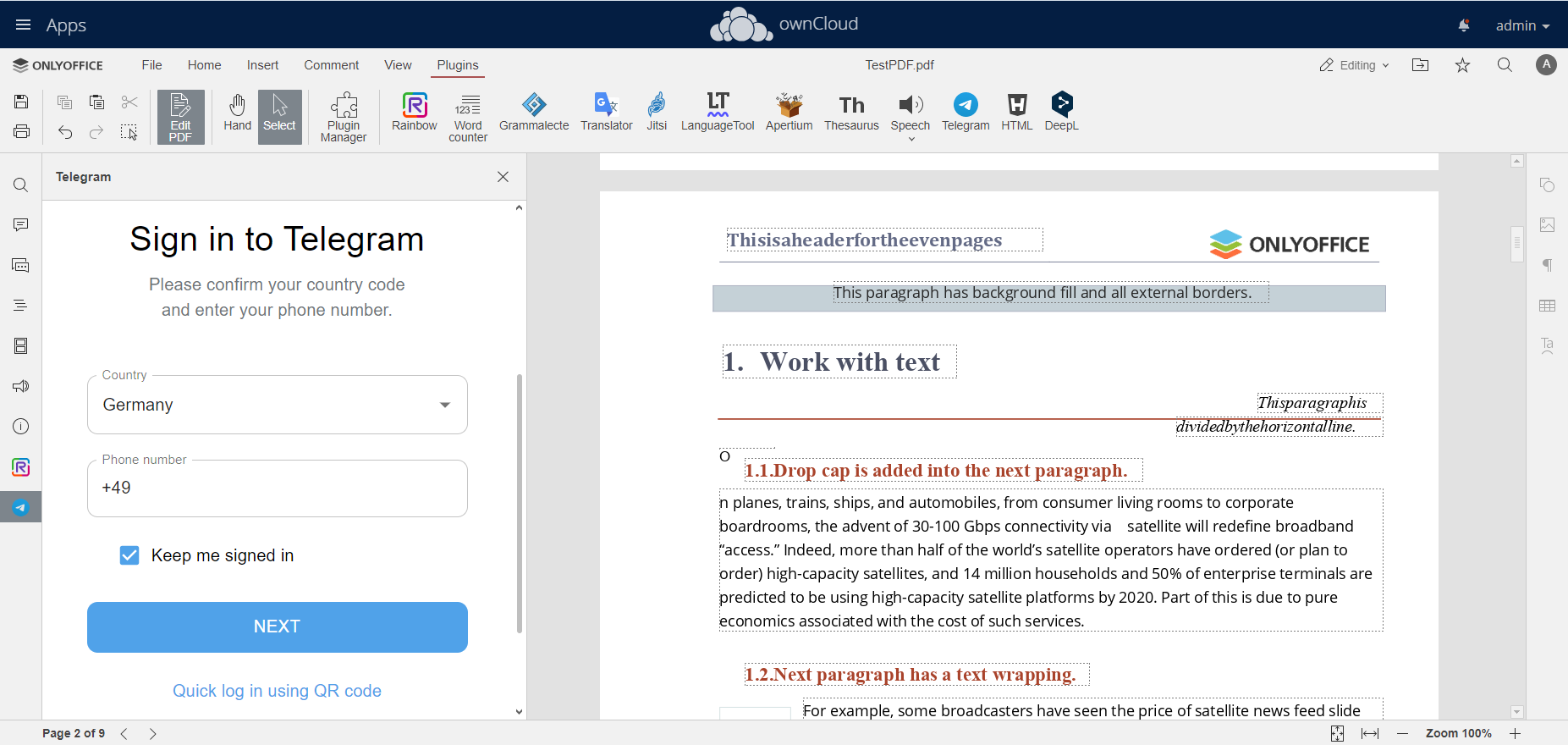Zoom out with the minus button
Viewport: 1568px width, 745px height.
click(x=1403, y=734)
